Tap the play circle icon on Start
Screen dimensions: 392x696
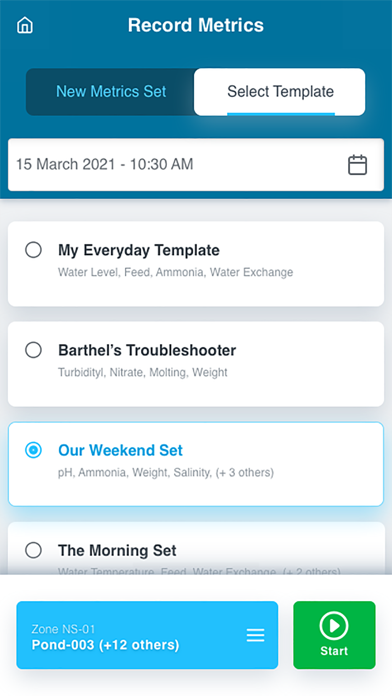(x=334, y=625)
